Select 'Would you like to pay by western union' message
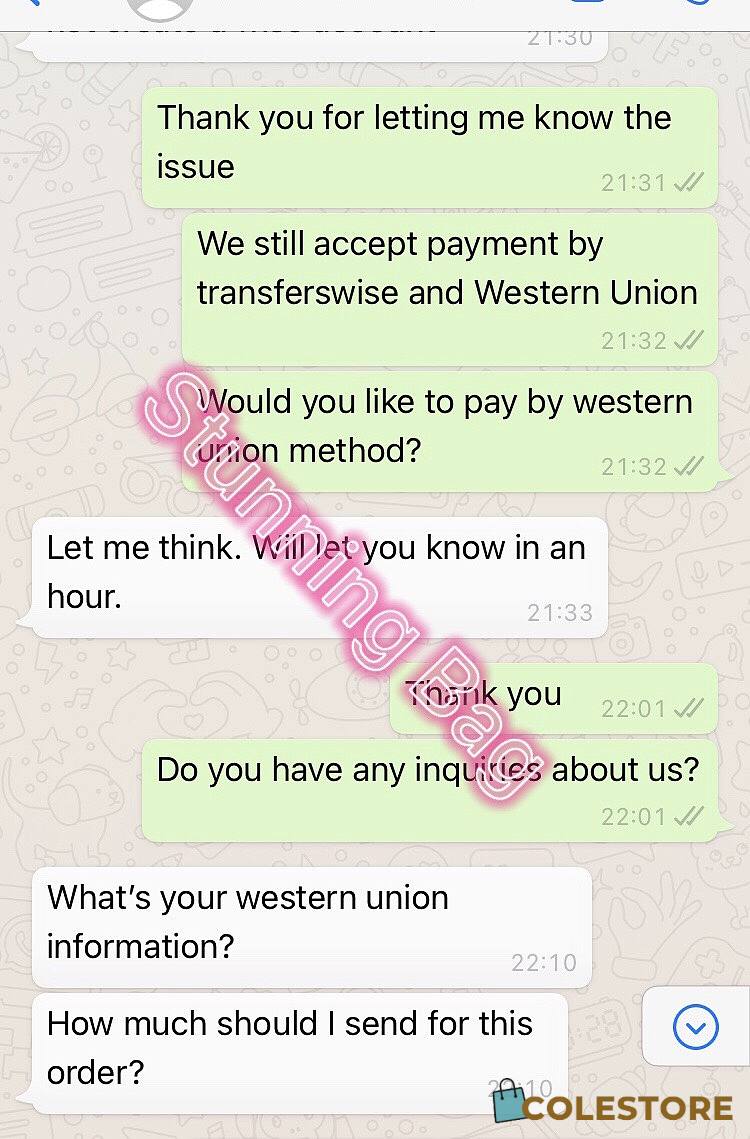The image size is (750, 1139). [x=450, y=431]
